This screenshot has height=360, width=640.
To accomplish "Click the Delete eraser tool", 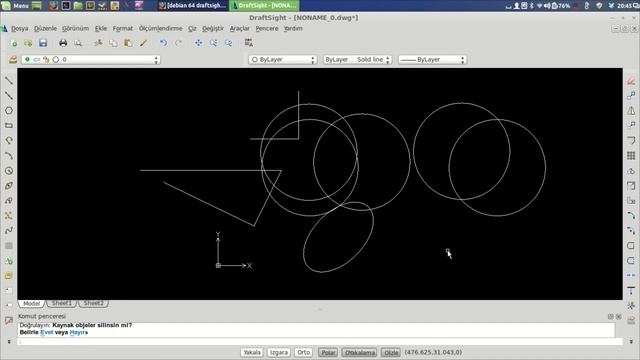I will (631, 81).
